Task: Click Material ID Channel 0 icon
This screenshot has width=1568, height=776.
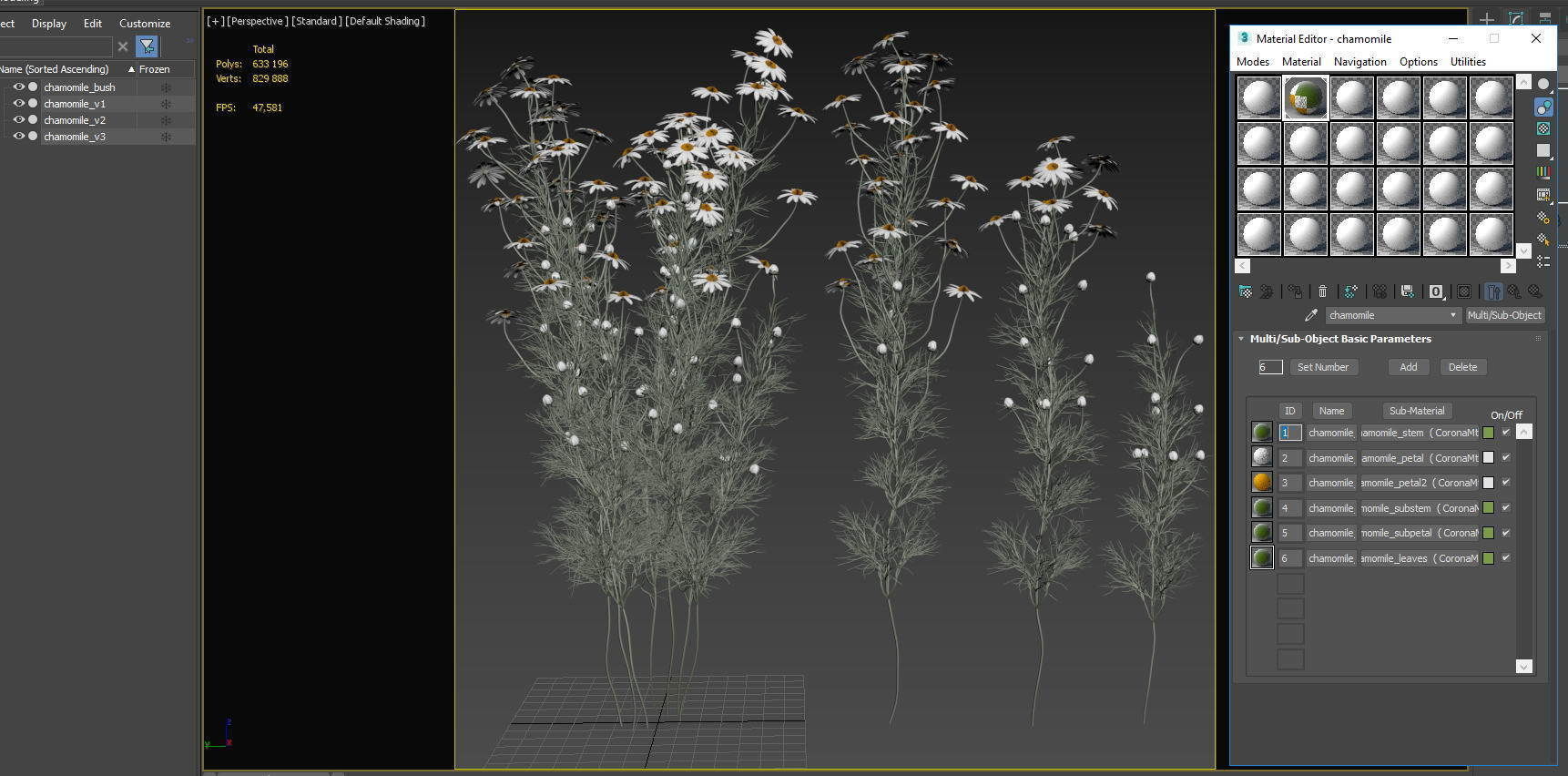Action: click(x=1436, y=291)
